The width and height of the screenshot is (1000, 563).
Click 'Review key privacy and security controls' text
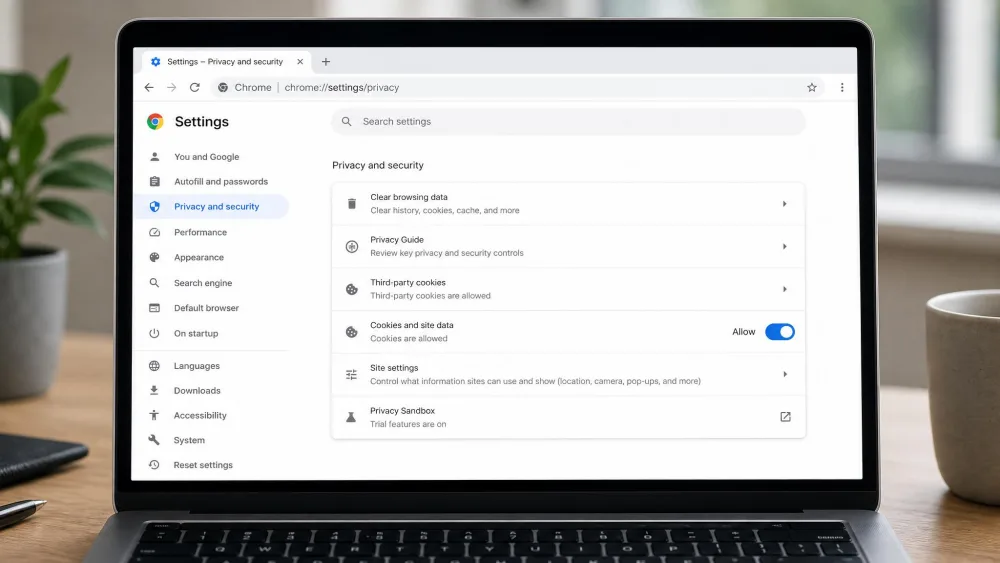point(446,253)
